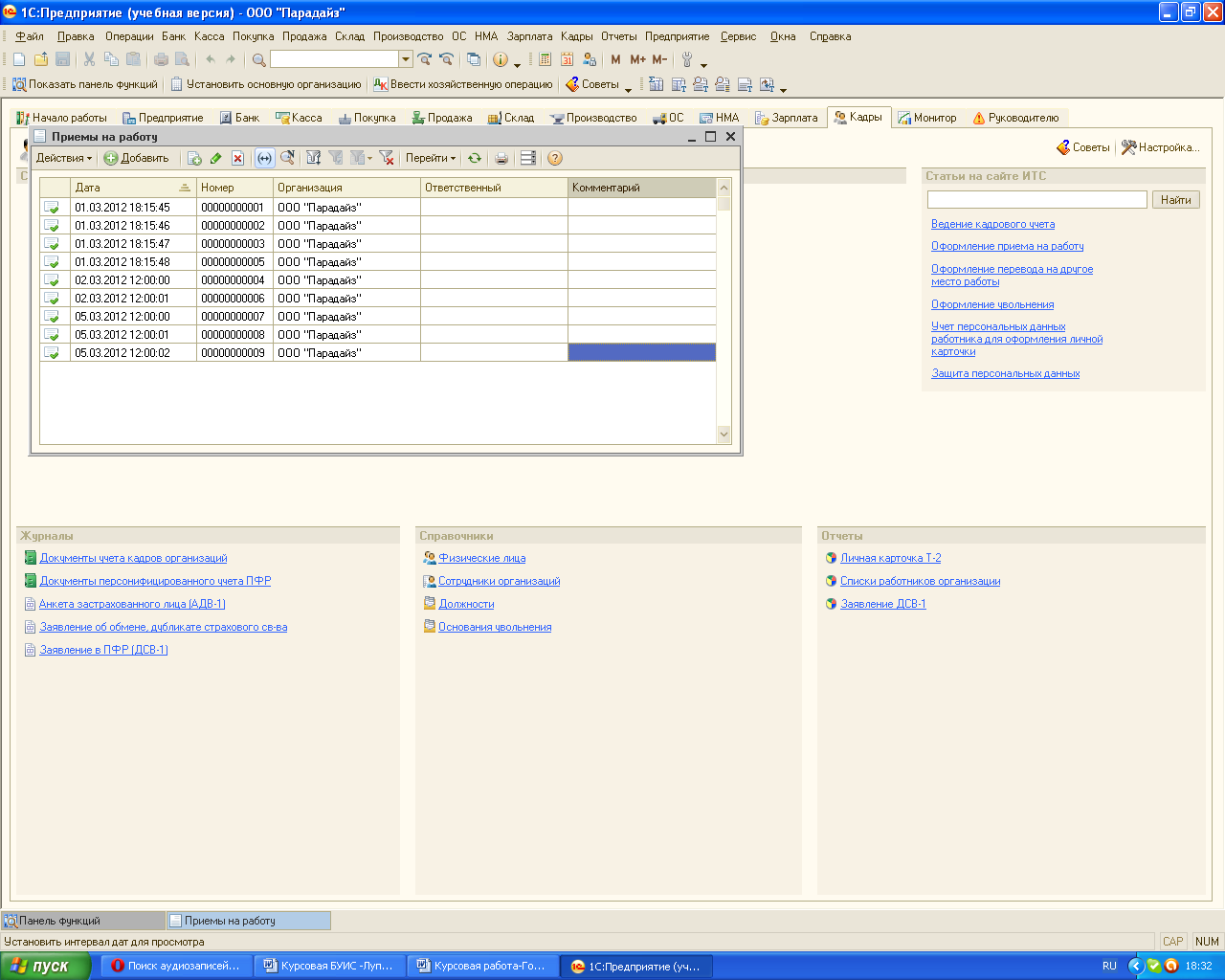Expand the Перейти dropdown
This screenshot has width=1225, height=980.
pos(431,158)
